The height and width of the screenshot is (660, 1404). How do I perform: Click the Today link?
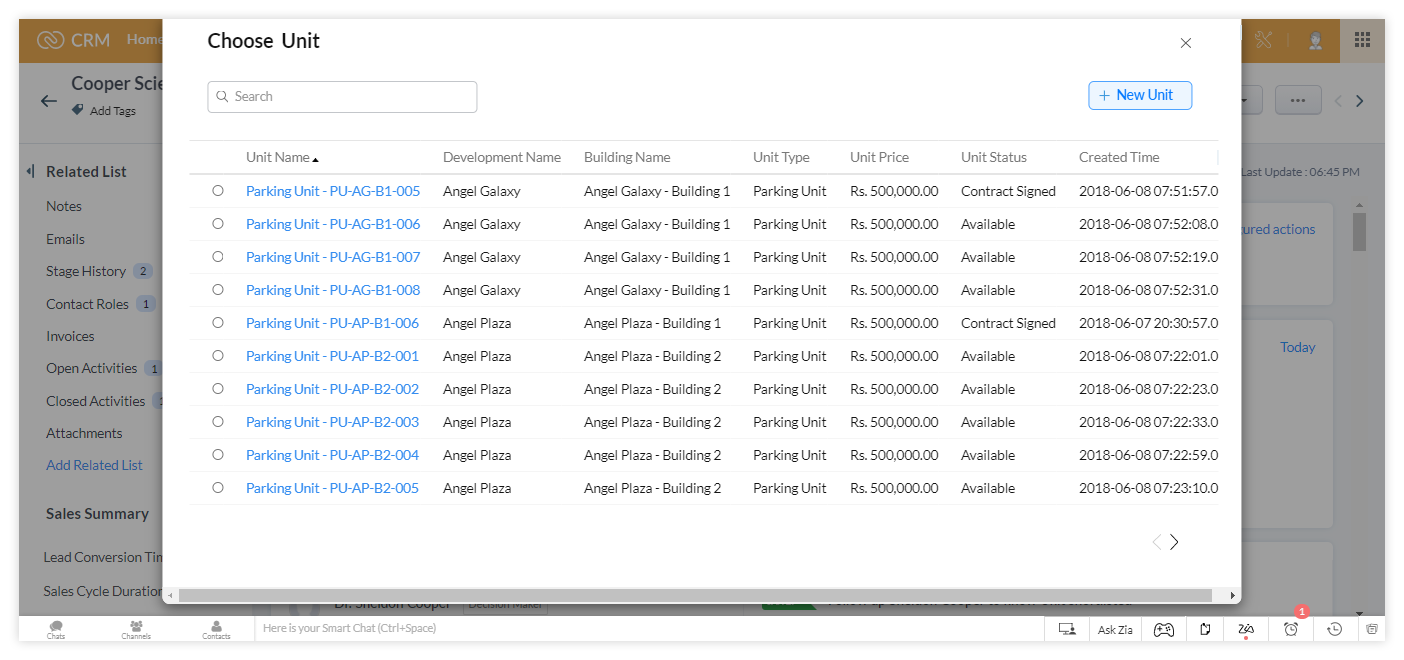1298,347
